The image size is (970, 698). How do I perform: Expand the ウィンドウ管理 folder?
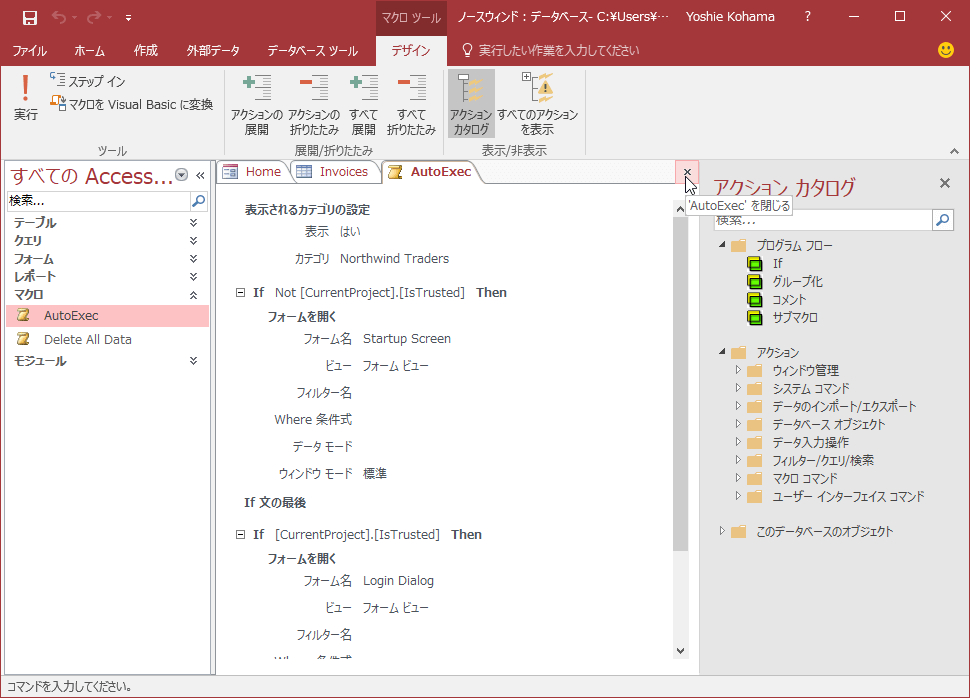pos(738,370)
